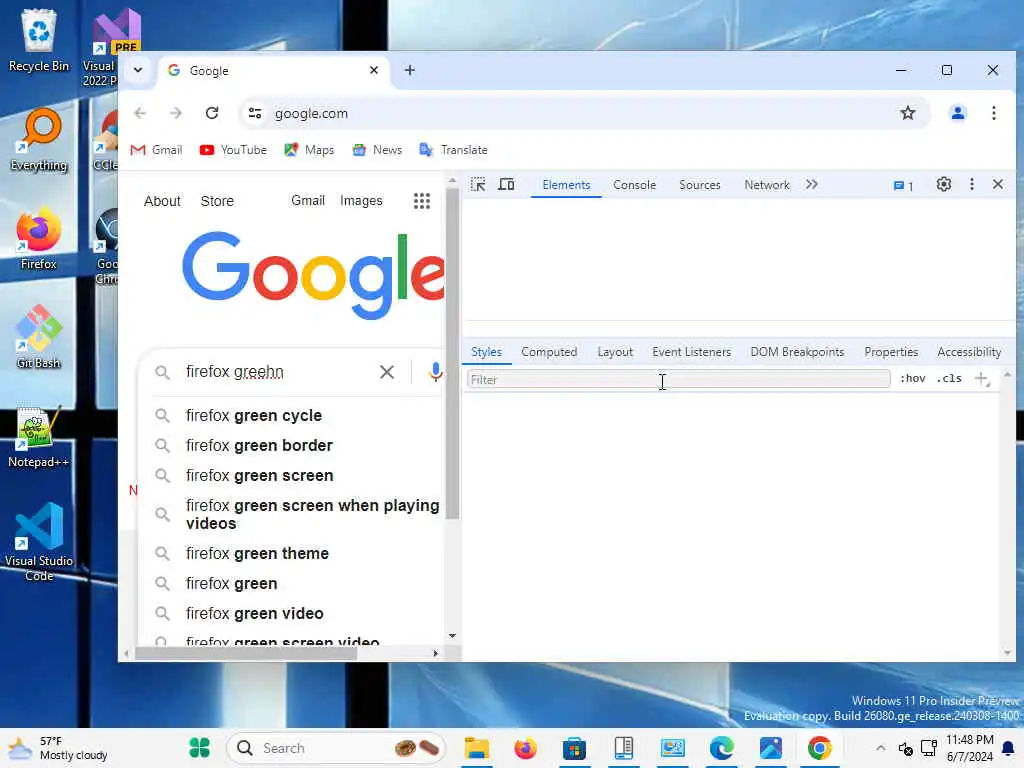Screen dimensions: 1024x768
Task: Open DevTools three-dot customize menu
Action: pos(972,185)
